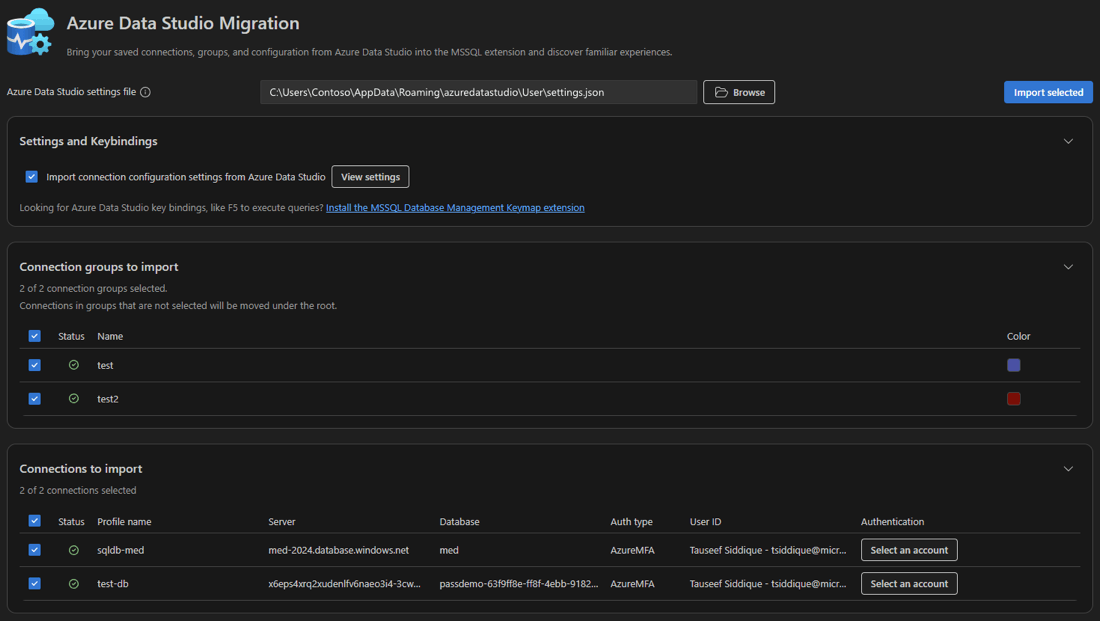Click the info icon beside settings file label

(x=145, y=92)
